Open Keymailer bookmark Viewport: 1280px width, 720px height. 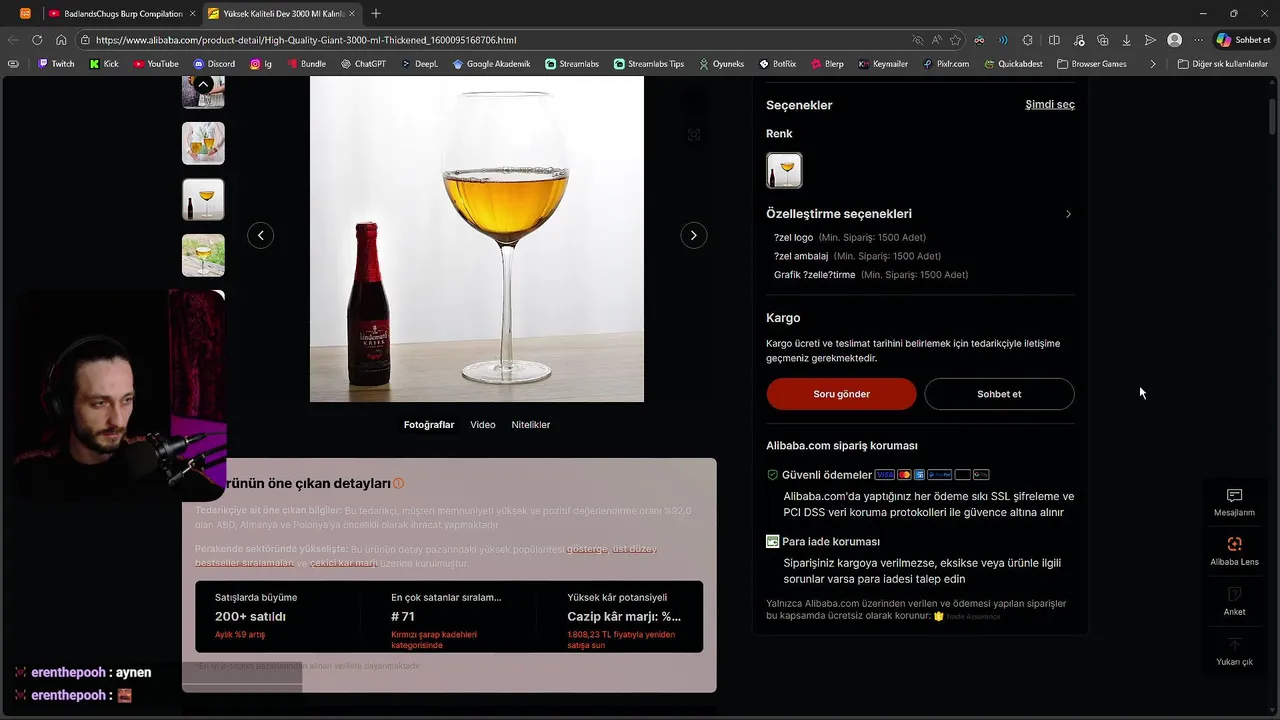pos(883,64)
